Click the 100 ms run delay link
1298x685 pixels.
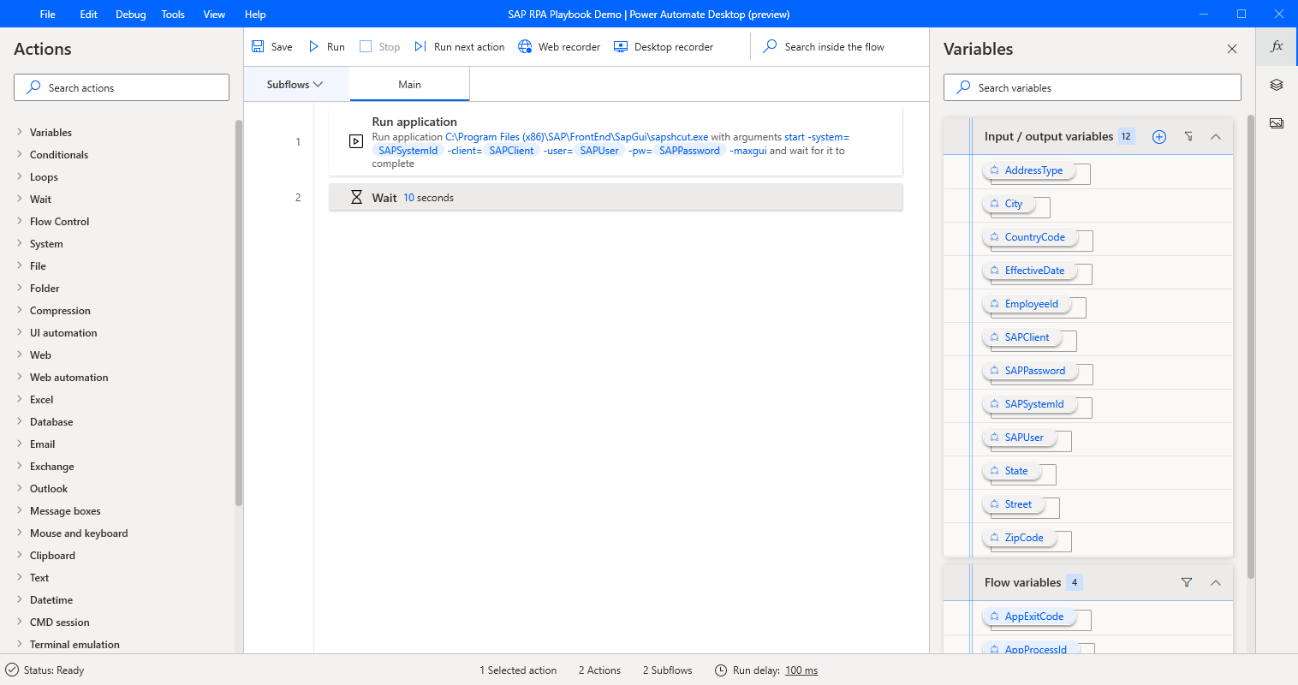point(801,670)
